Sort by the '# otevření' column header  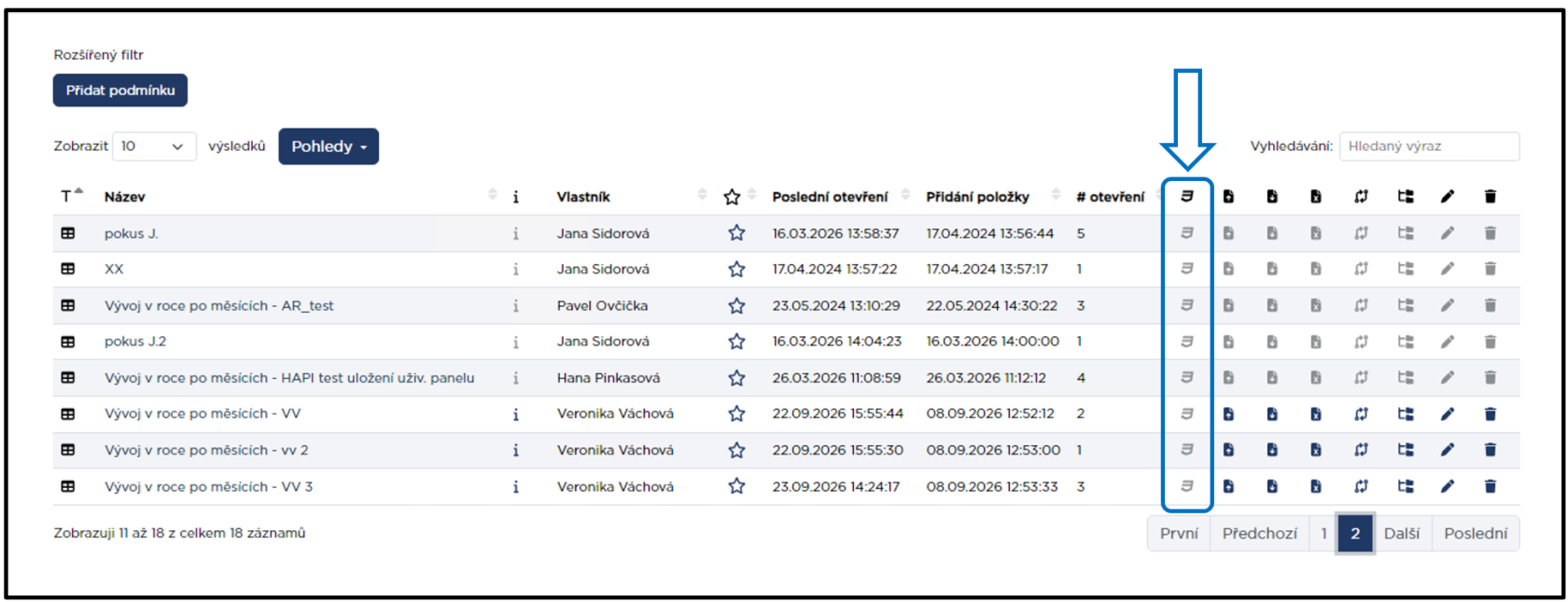(x=1110, y=197)
